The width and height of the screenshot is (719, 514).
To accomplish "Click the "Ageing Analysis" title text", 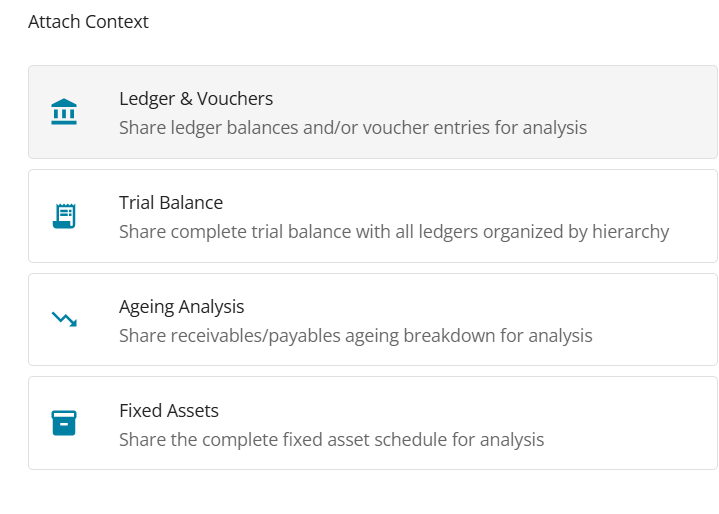I will (x=182, y=307).
